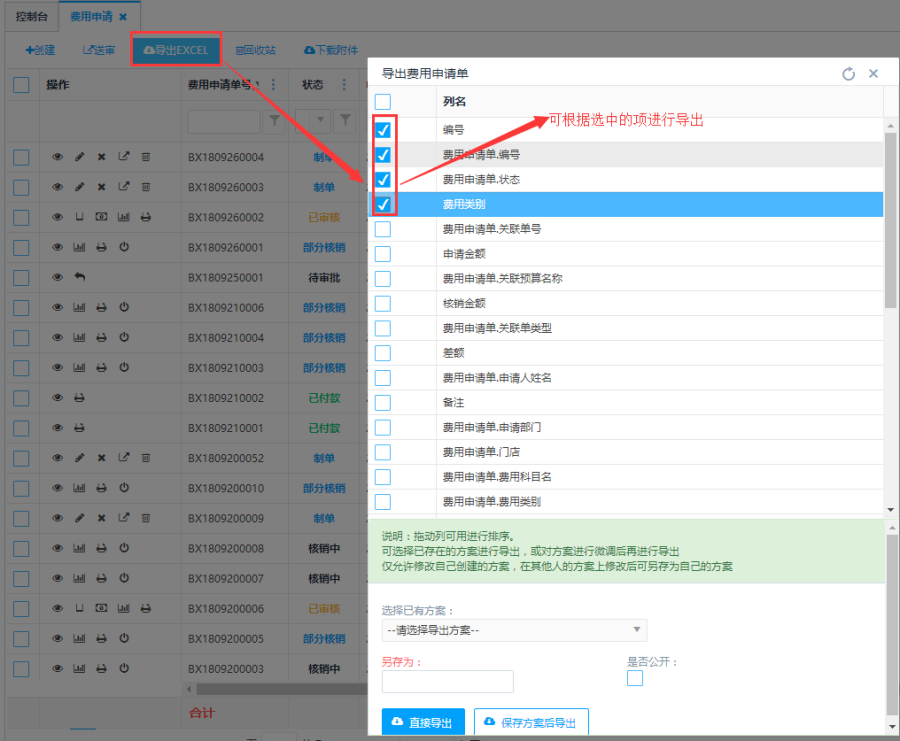Uncheck the 编号 column checkbox

tap(383, 130)
